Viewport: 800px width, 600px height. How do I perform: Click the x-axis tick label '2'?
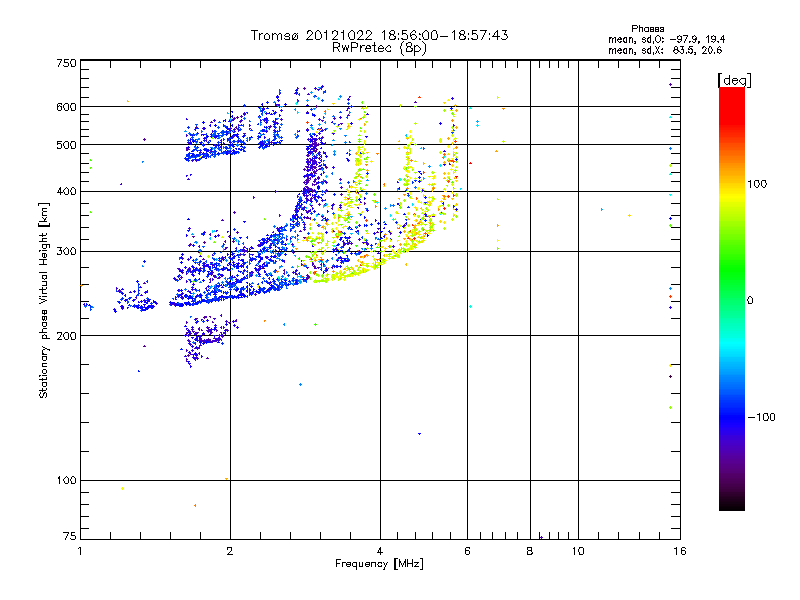tap(230, 551)
